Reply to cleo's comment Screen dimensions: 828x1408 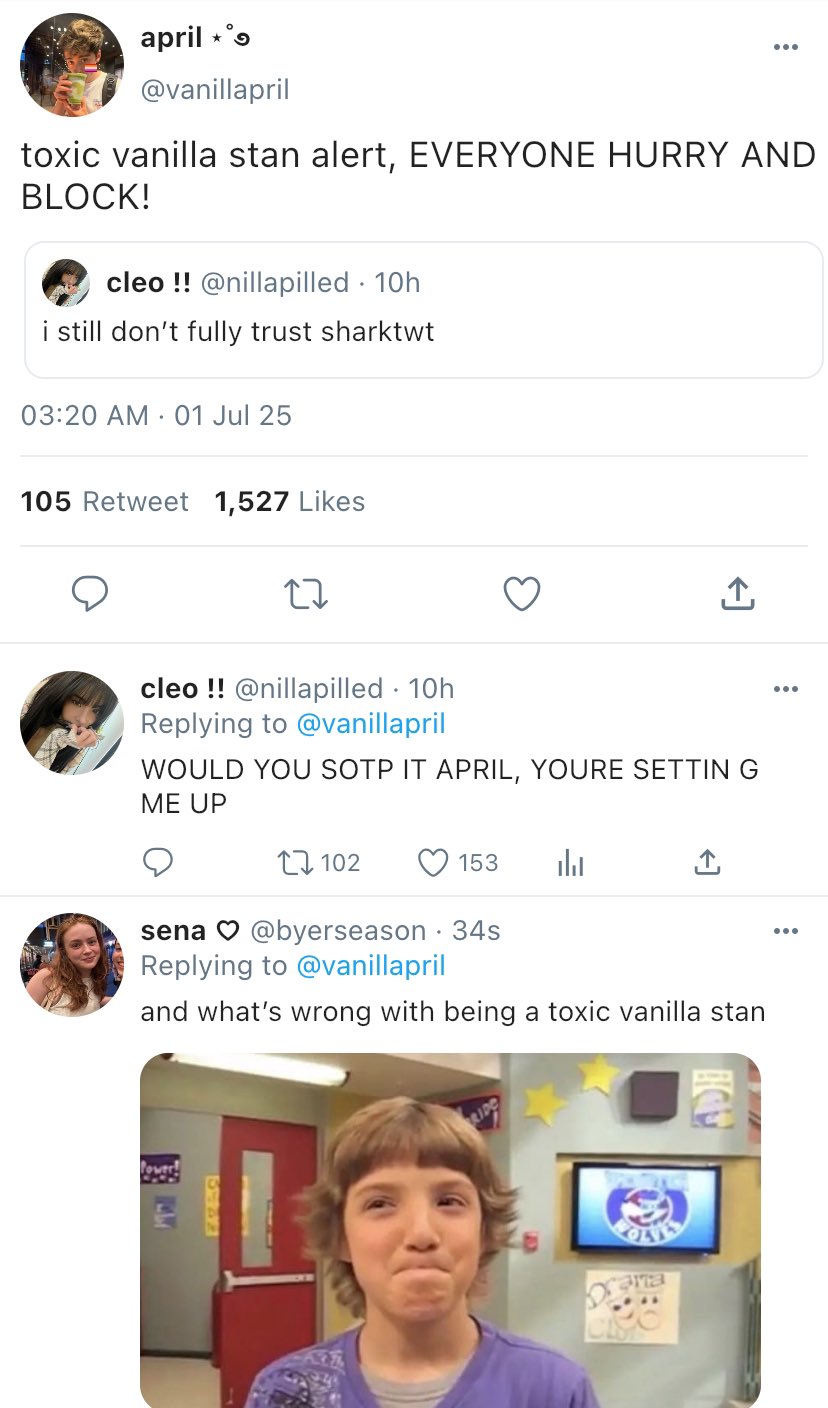point(159,862)
